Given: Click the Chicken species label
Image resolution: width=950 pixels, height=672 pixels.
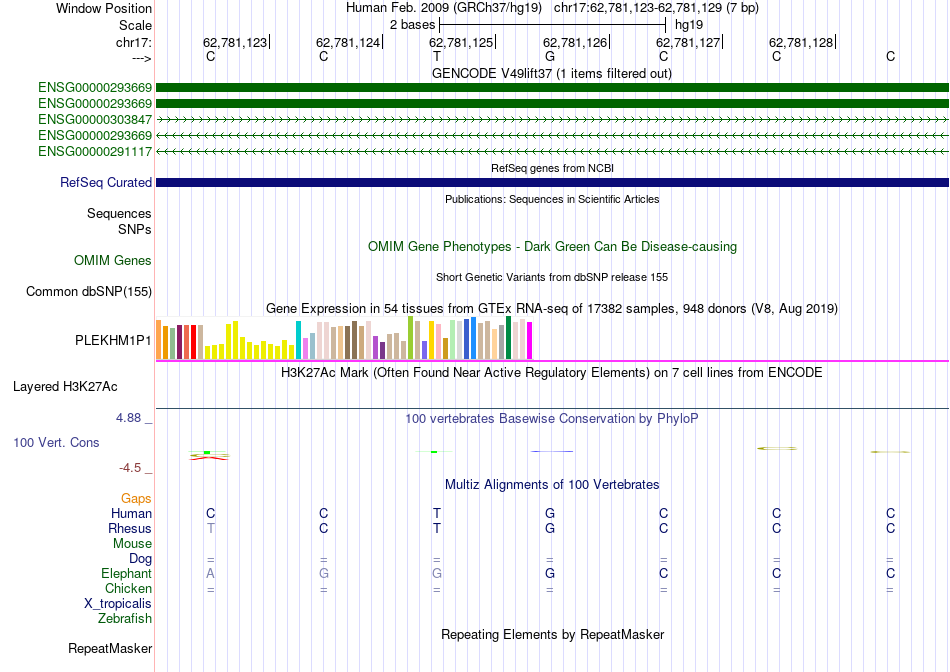Looking at the screenshot, I should (x=128, y=588).
